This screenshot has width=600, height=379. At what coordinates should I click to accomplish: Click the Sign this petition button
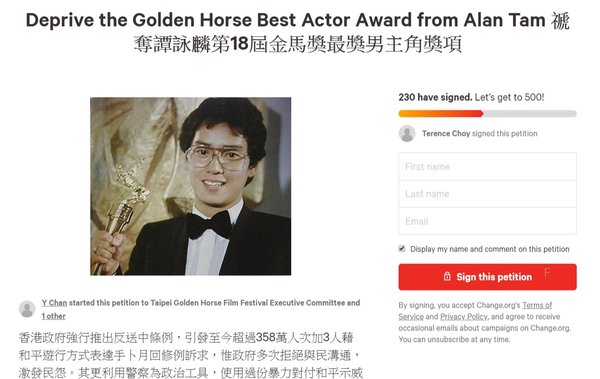click(x=488, y=277)
